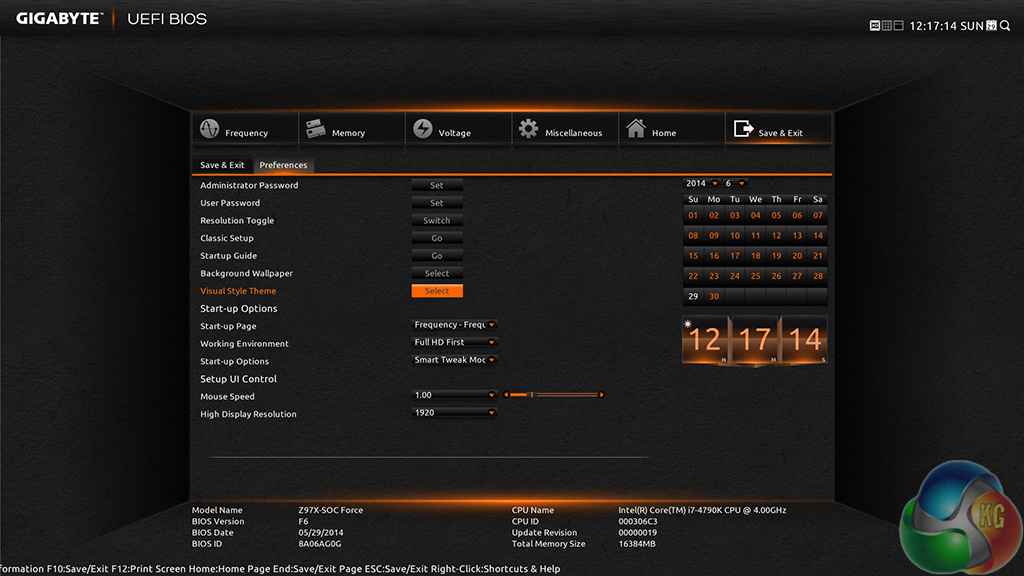Image resolution: width=1024 pixels, height=576 pixels.
Task: Select date 19 in the calendar
Action: pos(776,256)
